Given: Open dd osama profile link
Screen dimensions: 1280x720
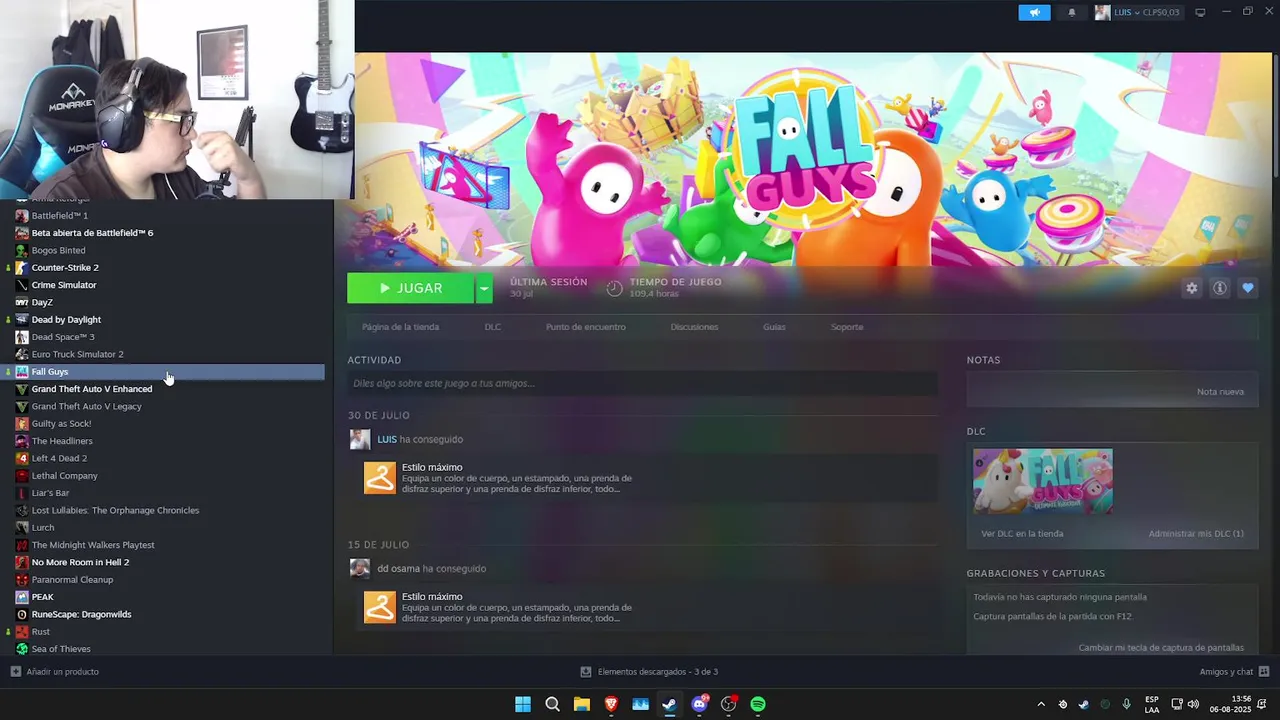Looking at the screenshot, I should click(x=398, y=568).
